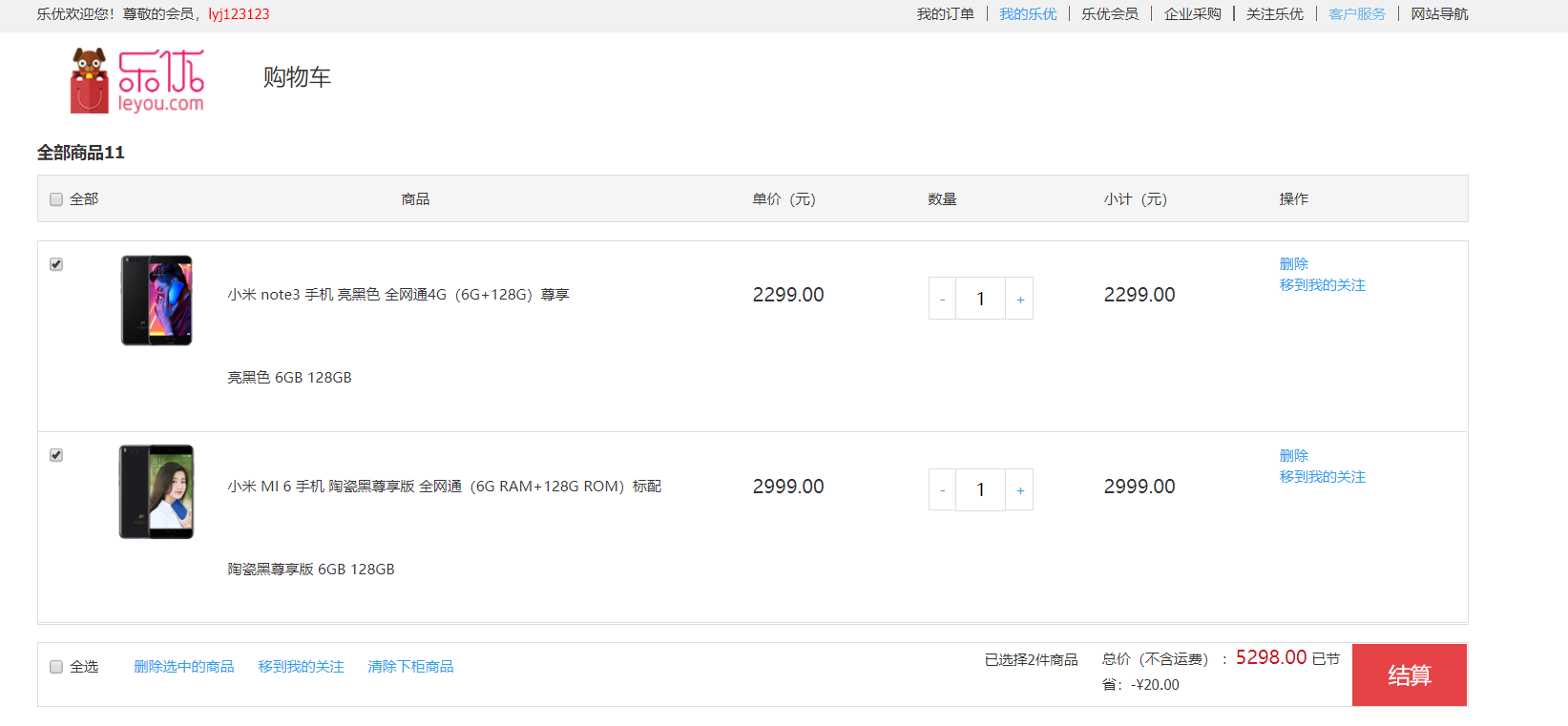Click the 商品 column header

(x=415, y=199)
